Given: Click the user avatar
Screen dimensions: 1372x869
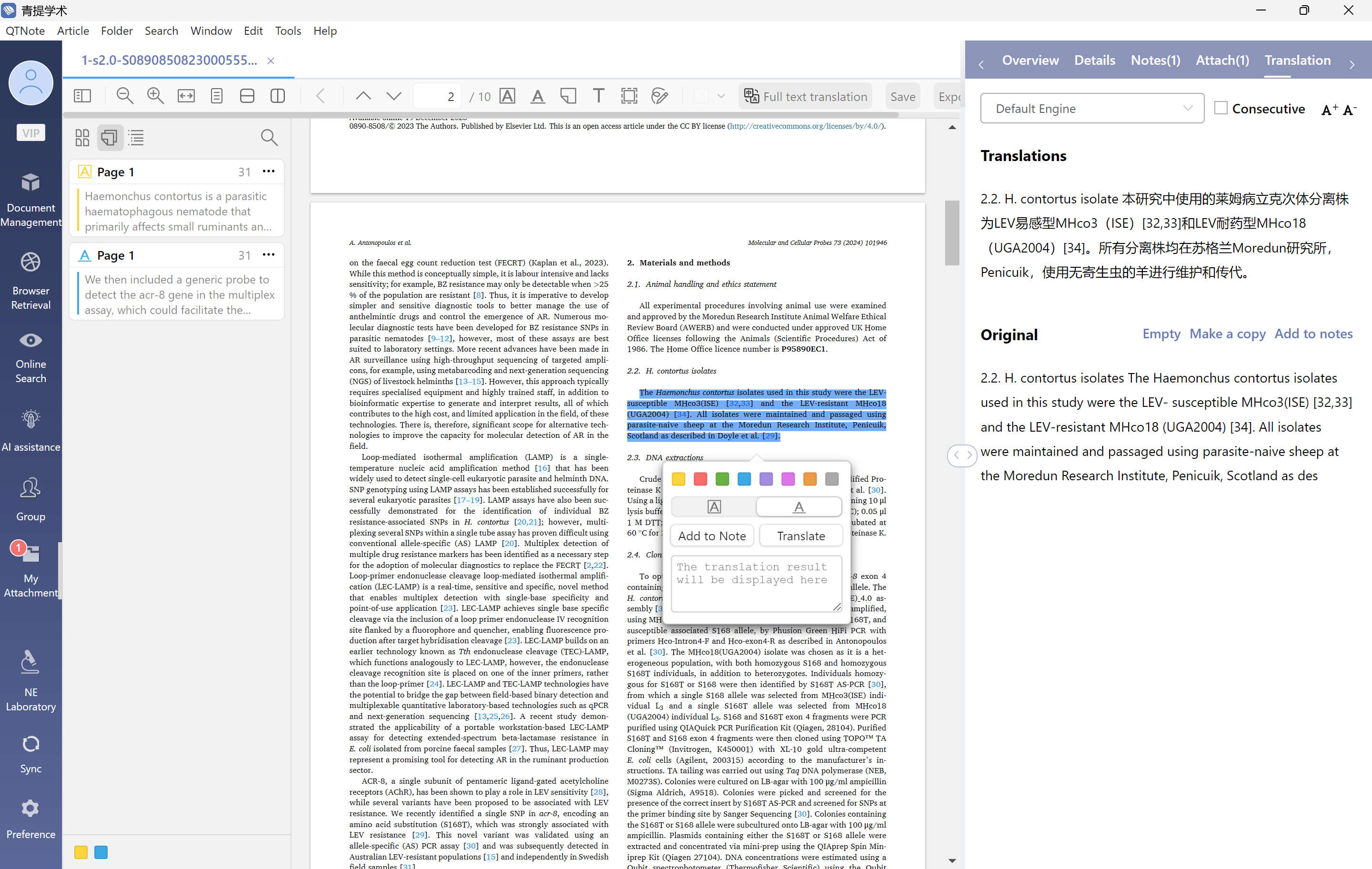Looking at the screenshot, I should tap(31, 82).
